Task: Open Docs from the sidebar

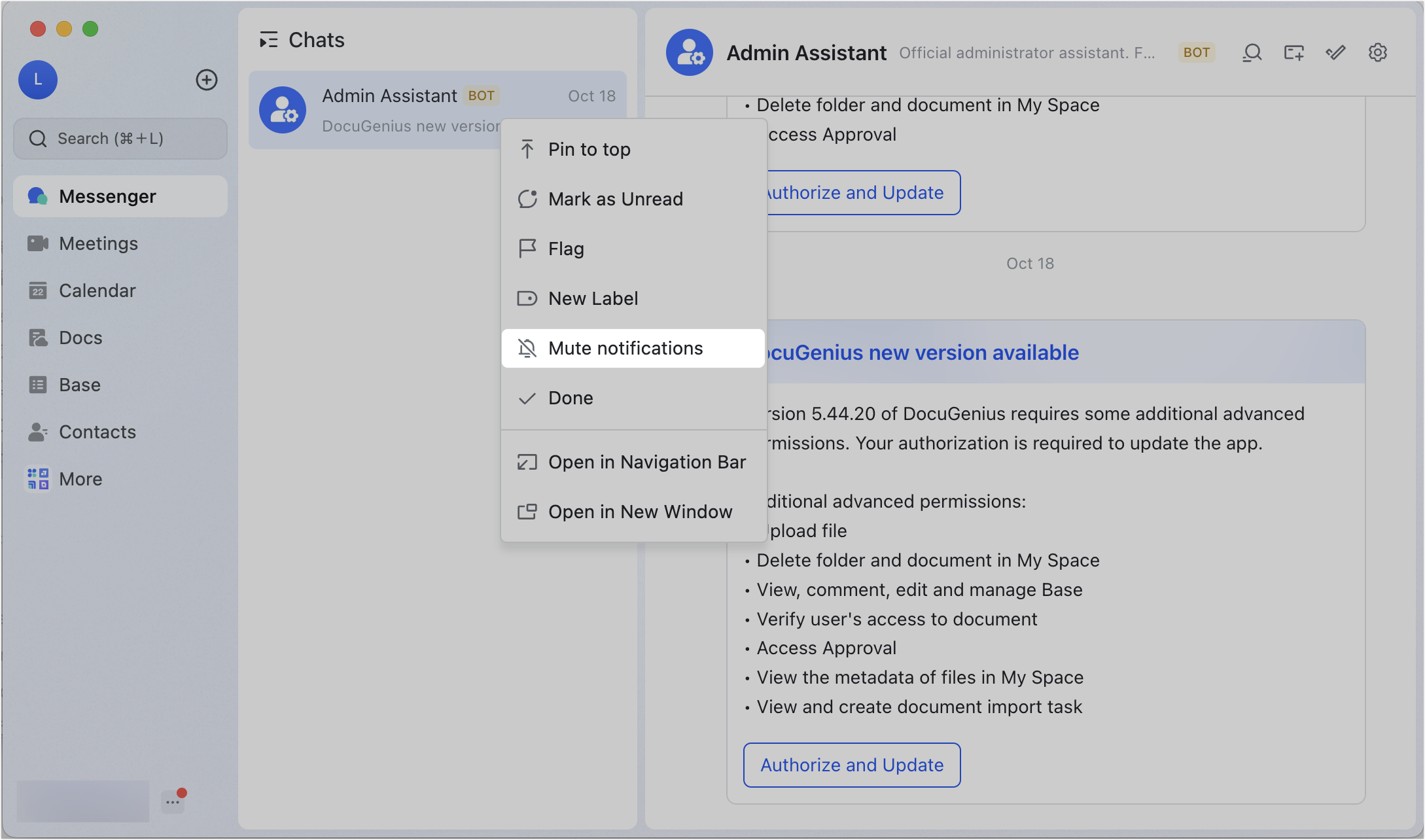Action: click(80, 338)
